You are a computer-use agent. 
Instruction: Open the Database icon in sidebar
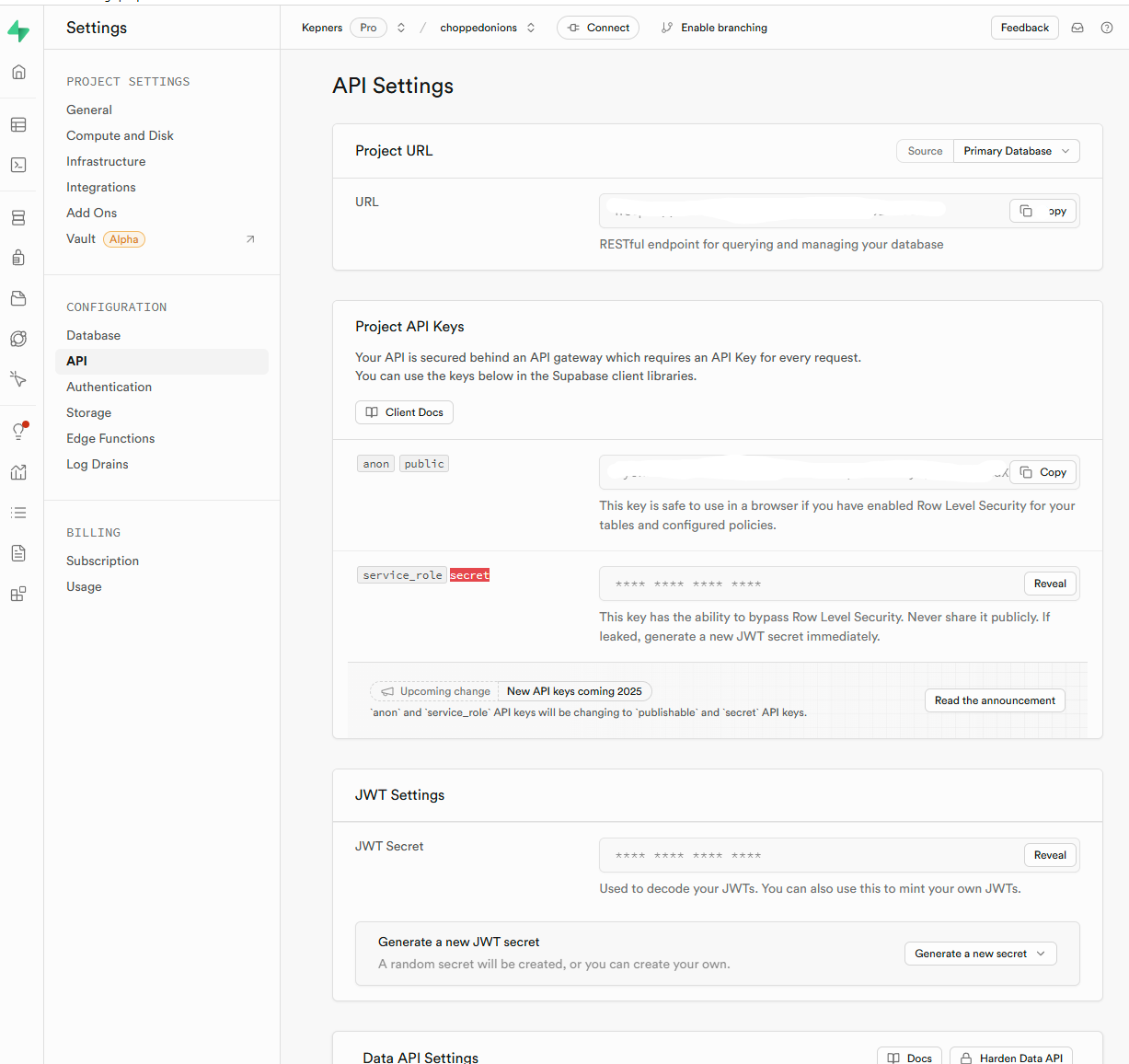click(18, 218)
